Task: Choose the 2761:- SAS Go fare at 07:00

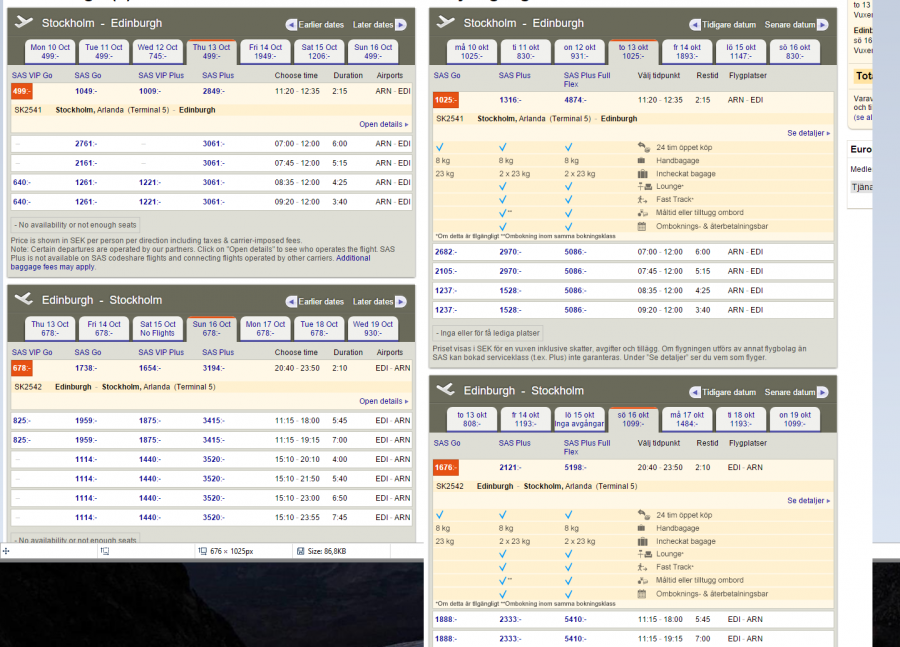Action: [x=86, y=143]
